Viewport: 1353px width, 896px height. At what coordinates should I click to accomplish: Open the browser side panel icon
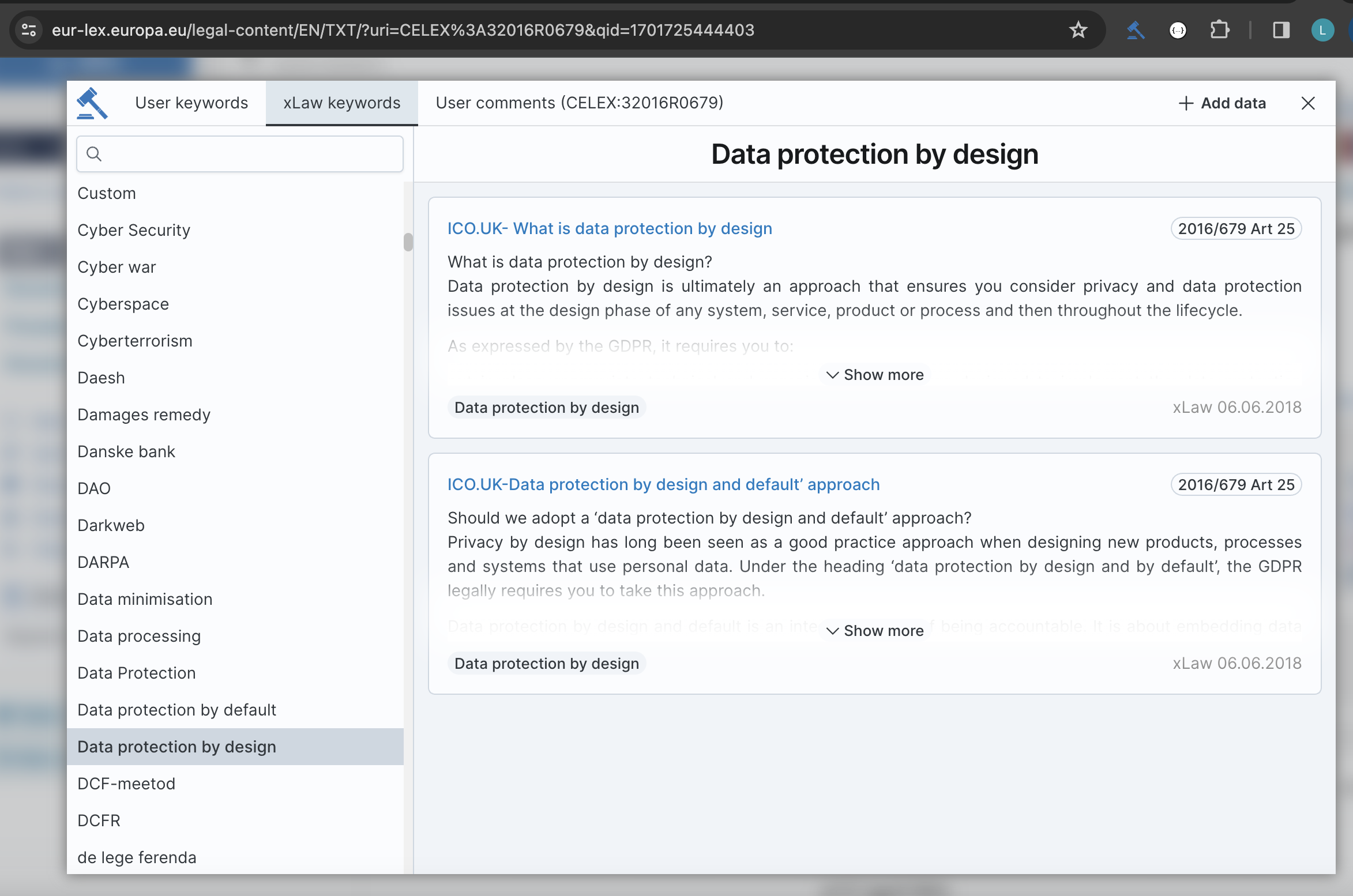(1281, 30)
